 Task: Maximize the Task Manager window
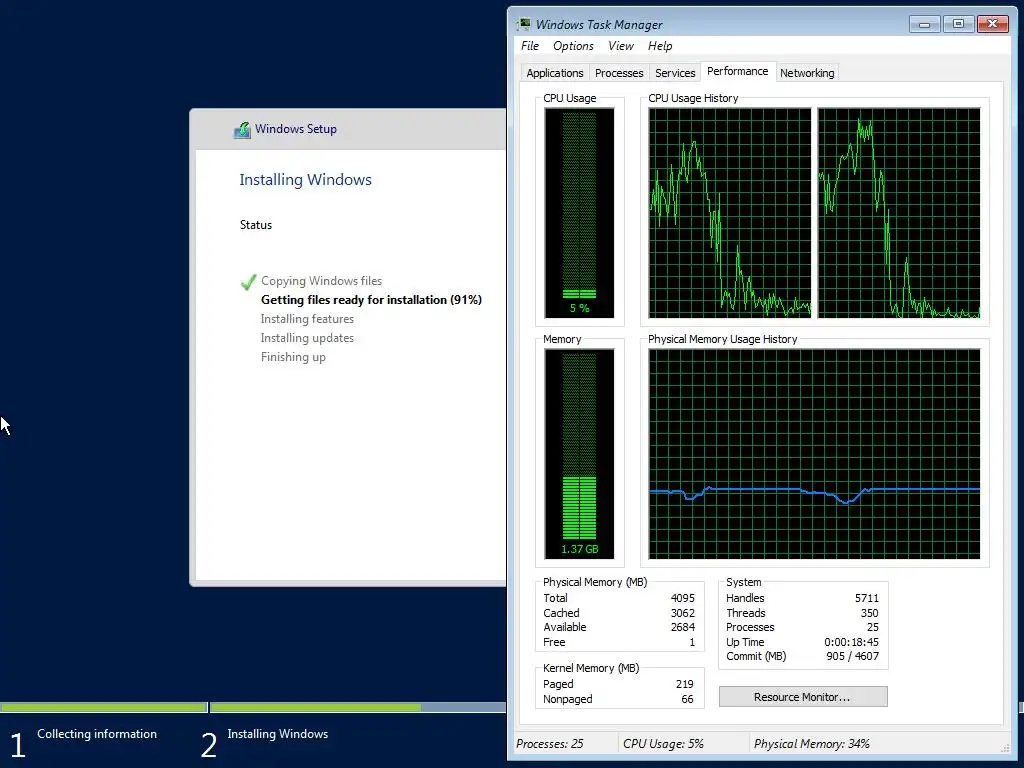[958, 24]
